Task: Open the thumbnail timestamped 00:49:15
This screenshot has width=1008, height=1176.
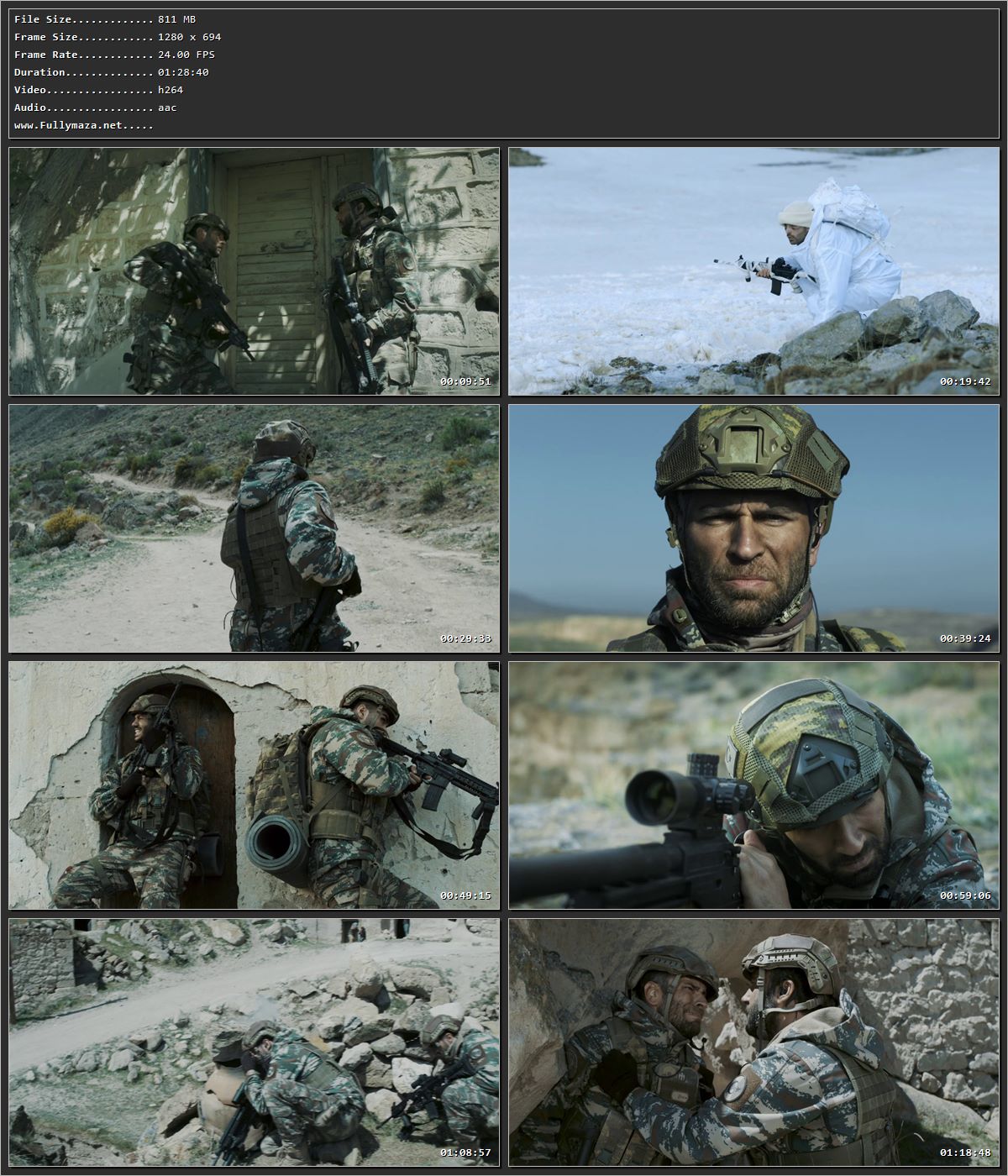Action: pyautogui.click(x=255, y=785)
